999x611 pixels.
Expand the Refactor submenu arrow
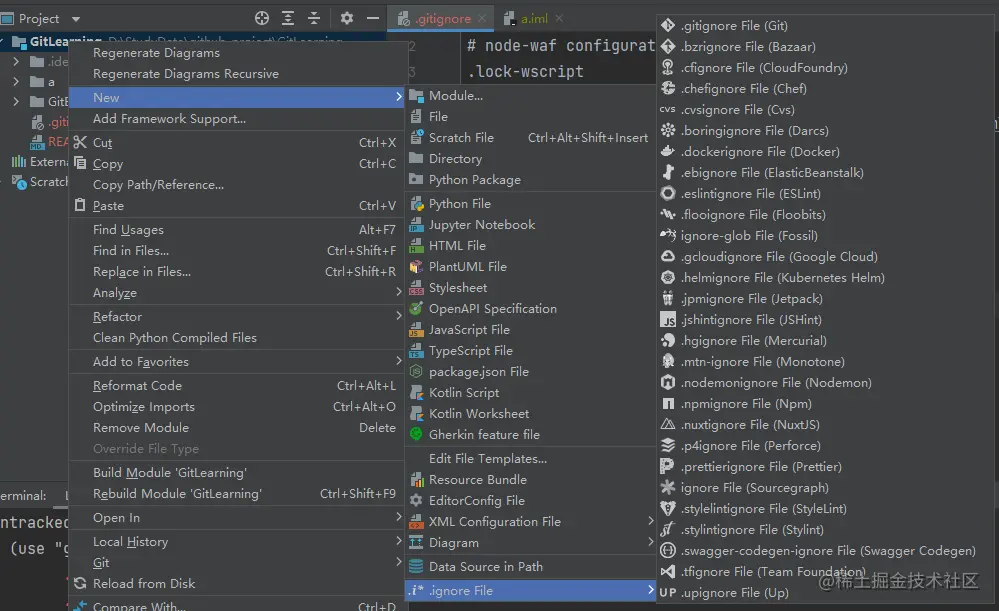pos(399,315)
